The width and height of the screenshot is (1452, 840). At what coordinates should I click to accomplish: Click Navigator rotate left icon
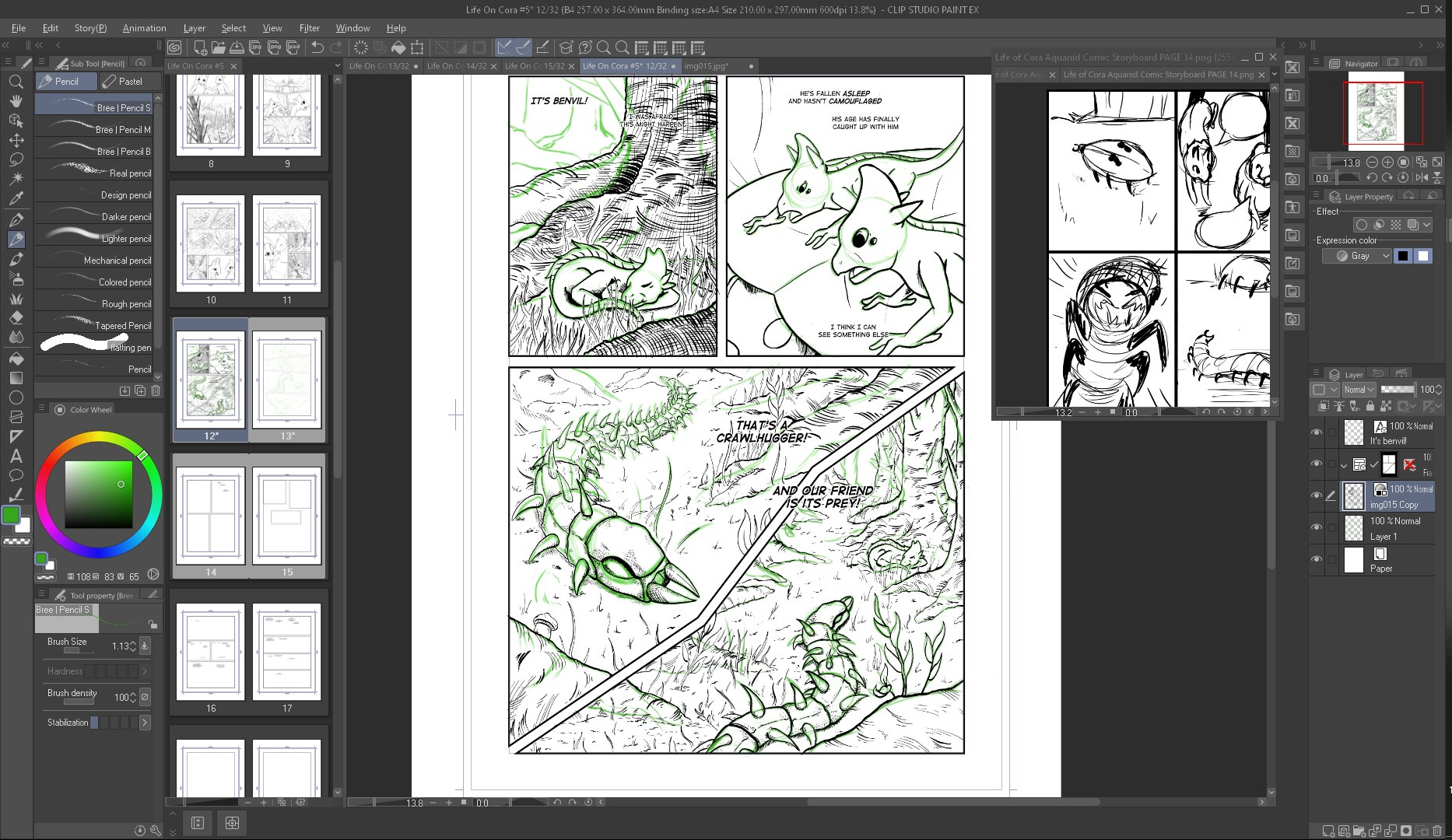click(x=1373, y=178)
